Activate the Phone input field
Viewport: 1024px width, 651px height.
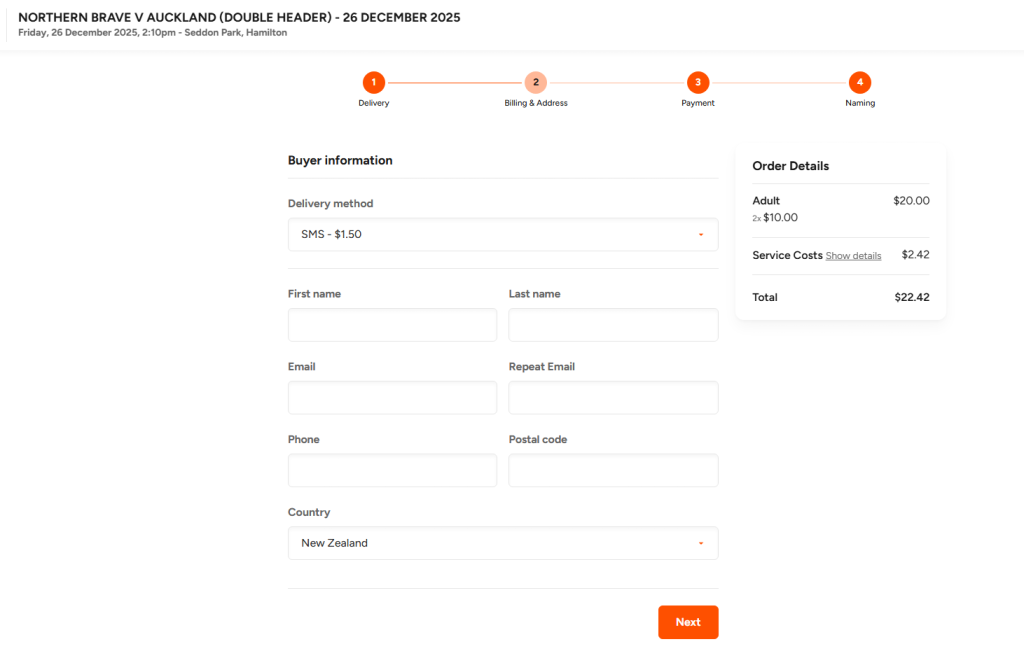[392, 470]
